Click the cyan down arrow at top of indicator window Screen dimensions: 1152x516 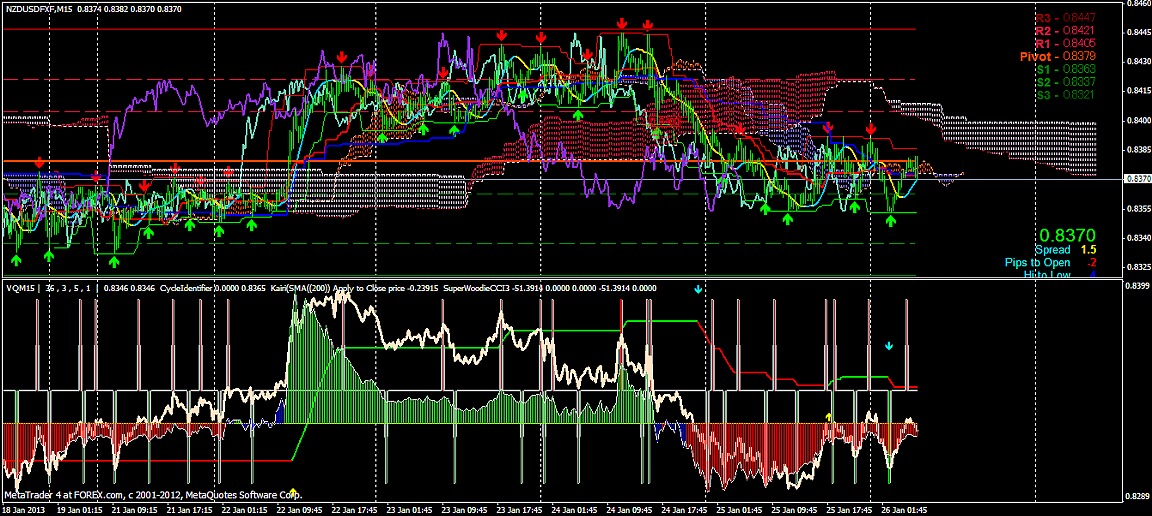coord(699,289)
